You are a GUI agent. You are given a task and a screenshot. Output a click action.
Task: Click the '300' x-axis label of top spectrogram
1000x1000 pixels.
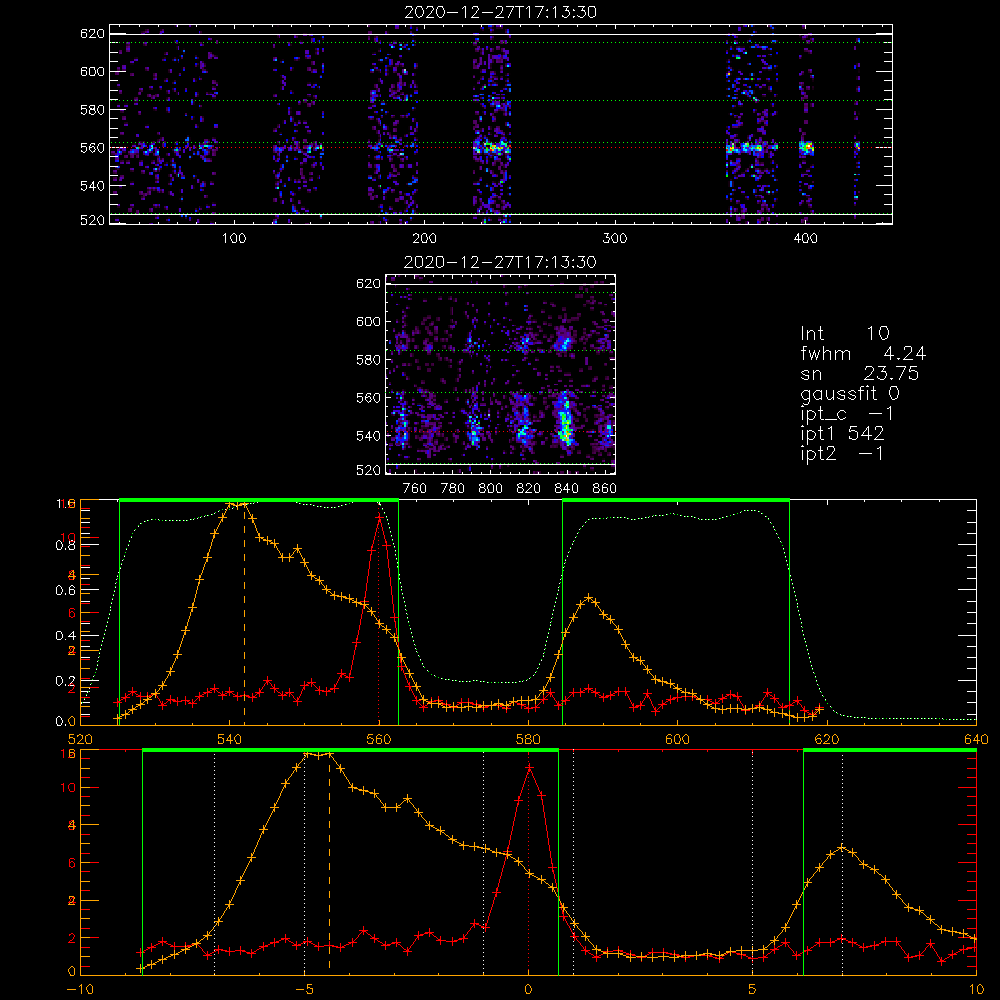click(615, 239)
